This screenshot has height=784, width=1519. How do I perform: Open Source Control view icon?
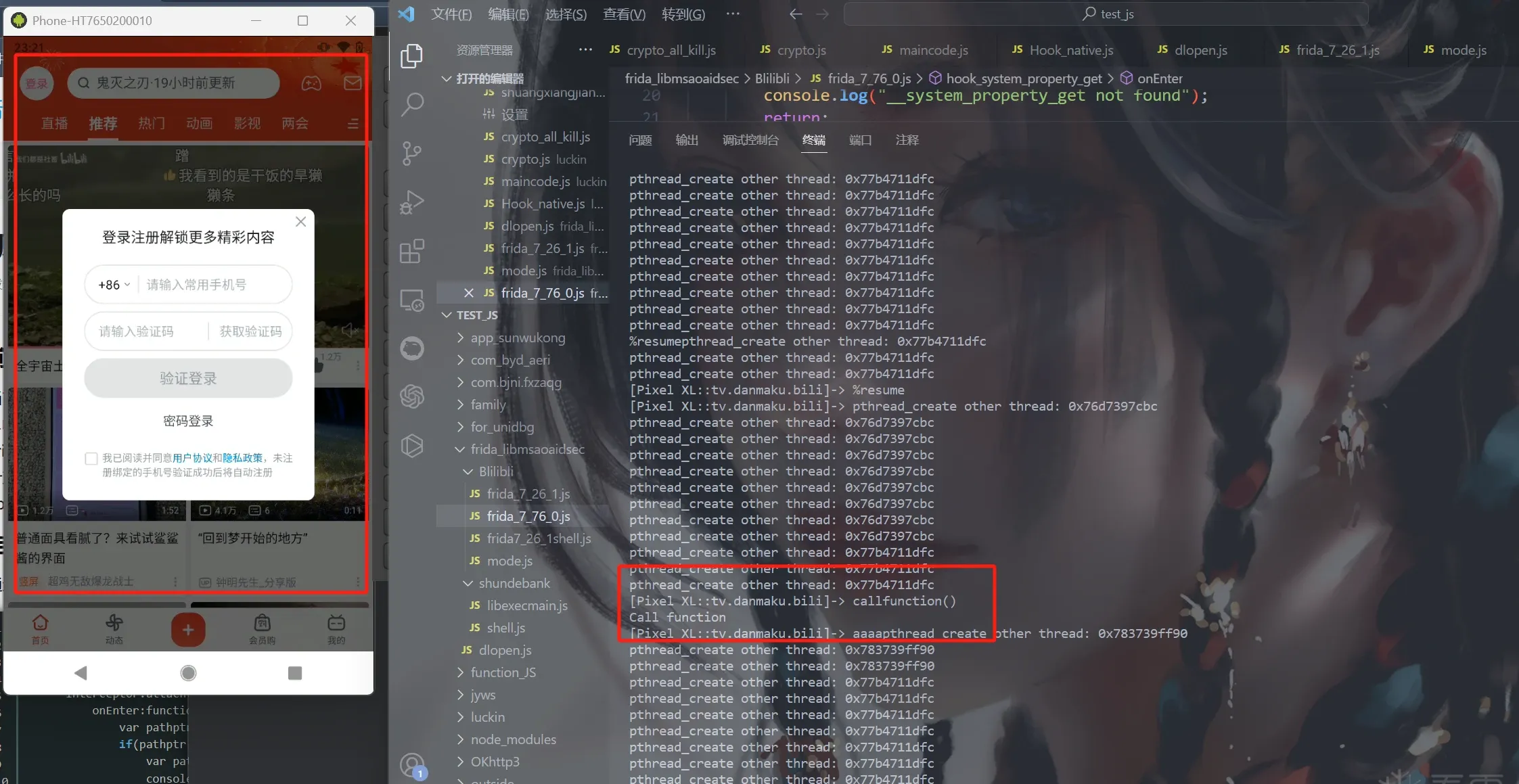(411, 154)
